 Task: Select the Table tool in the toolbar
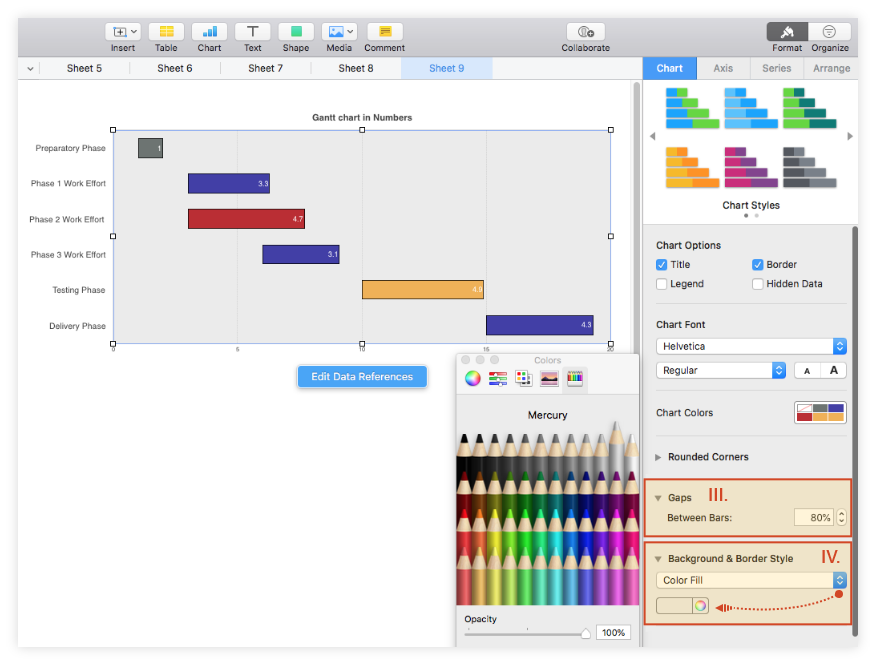166,33
